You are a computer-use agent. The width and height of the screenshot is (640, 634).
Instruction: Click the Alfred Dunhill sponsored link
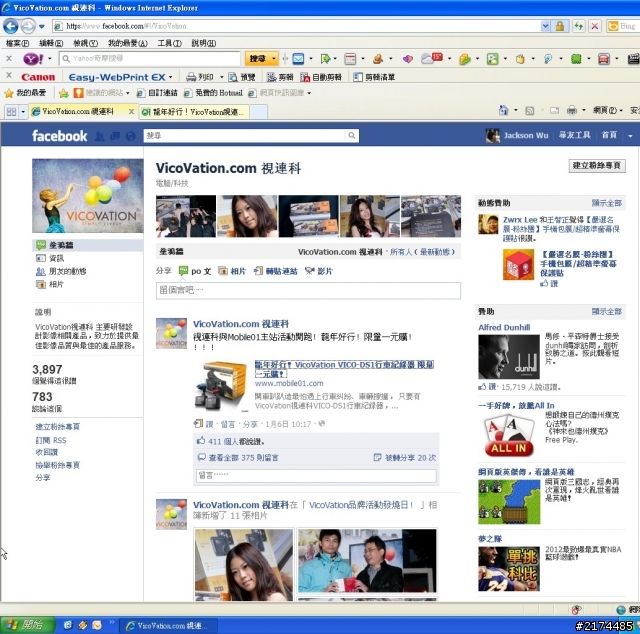(504, 327)
